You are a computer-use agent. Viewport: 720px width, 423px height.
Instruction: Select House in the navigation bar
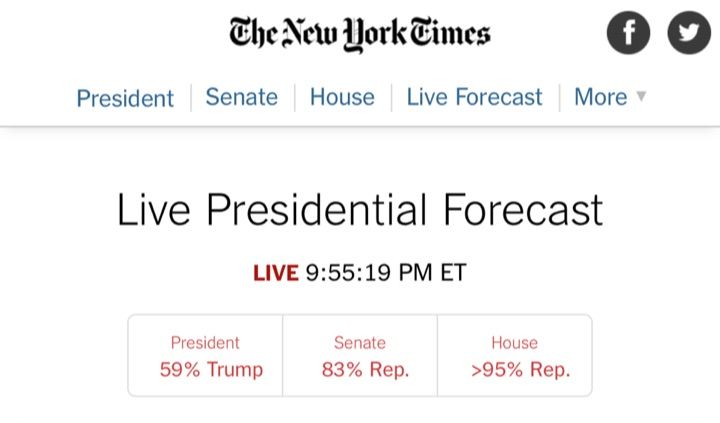342,97
